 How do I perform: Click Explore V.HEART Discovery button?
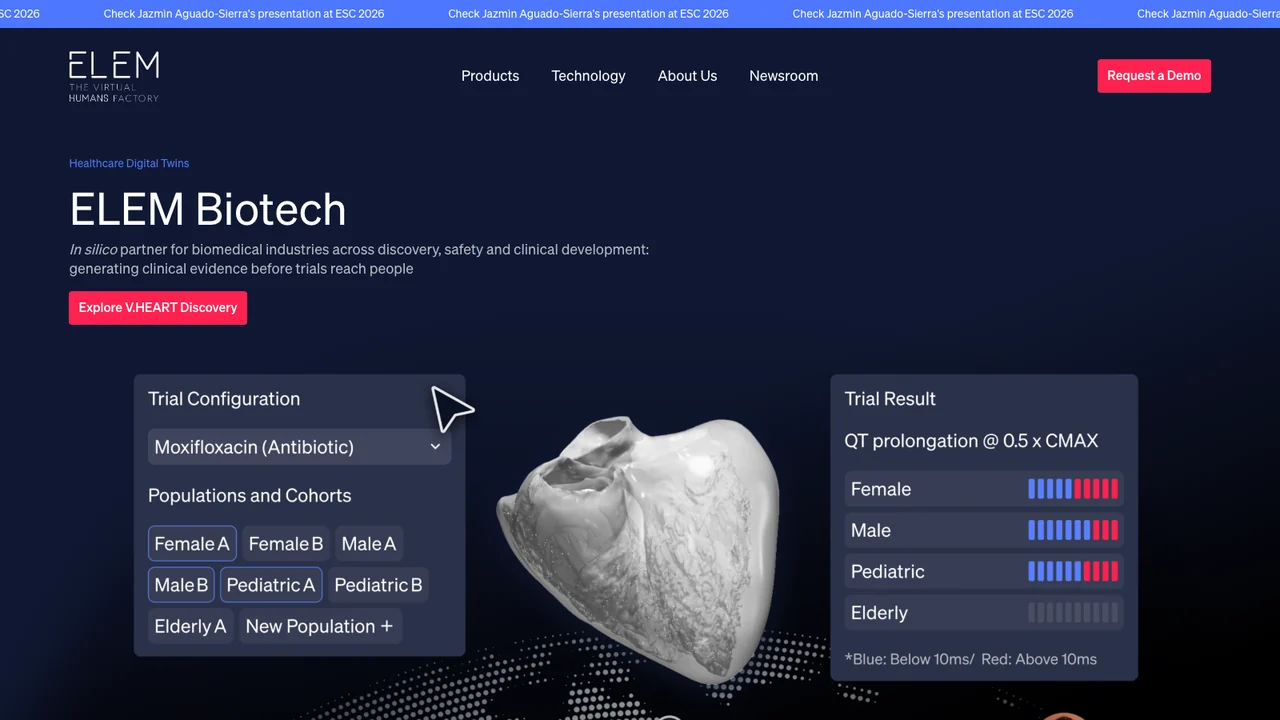[x=158, y=308]
